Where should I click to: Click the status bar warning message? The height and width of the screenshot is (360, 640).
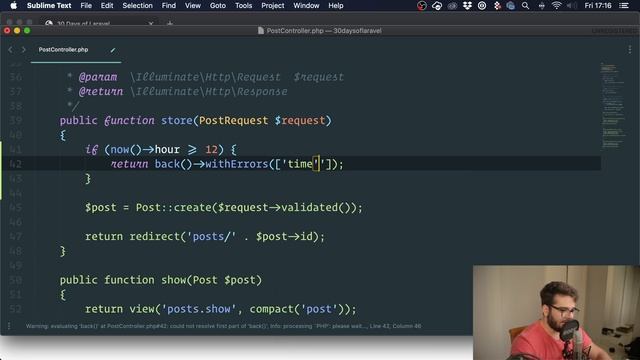tap(223, 326)
